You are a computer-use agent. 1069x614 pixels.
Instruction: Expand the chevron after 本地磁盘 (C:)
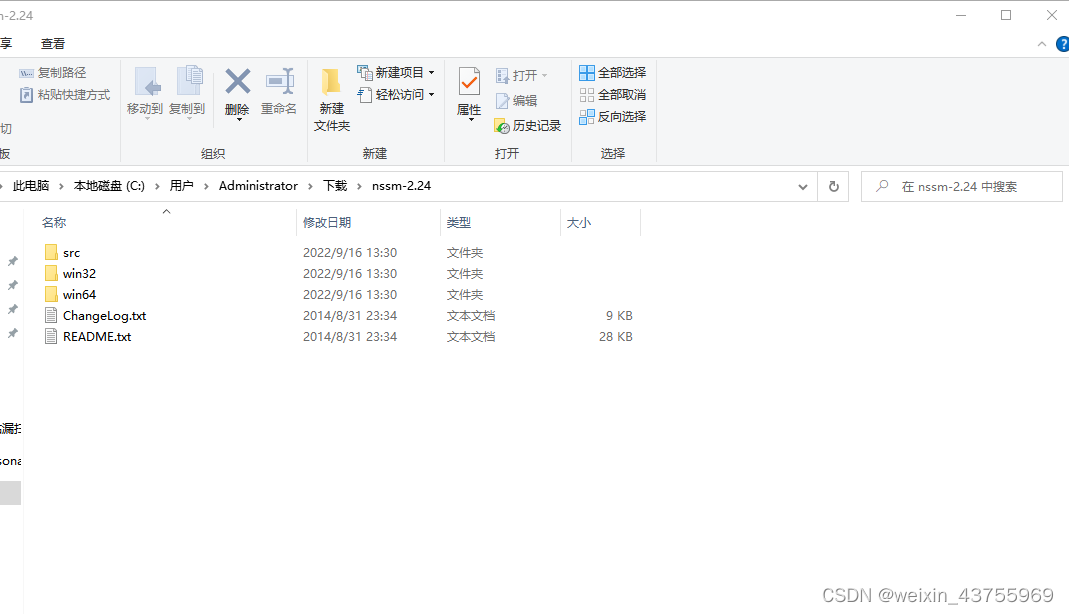click(157, 186)
